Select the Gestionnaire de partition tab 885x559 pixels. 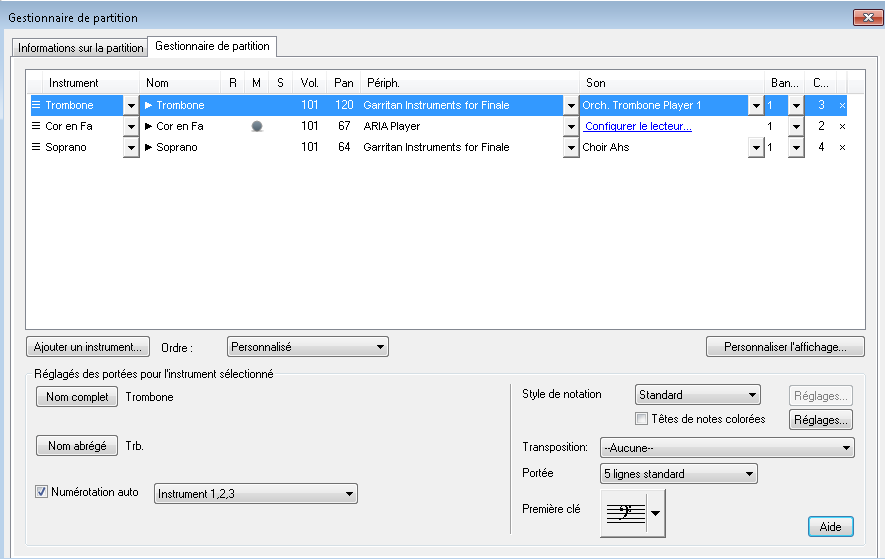[x=213, y=46]
